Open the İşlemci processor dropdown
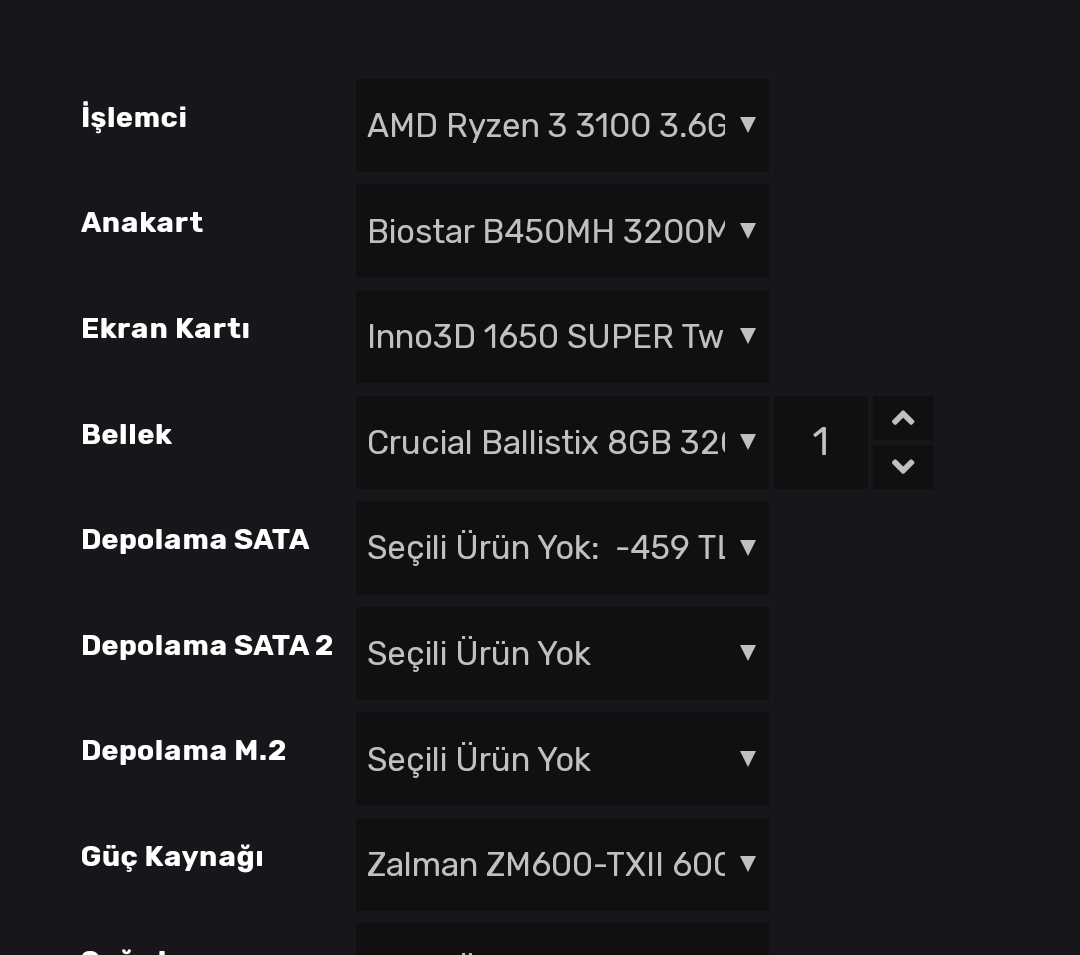1080x955 pixels. point(545,126)
